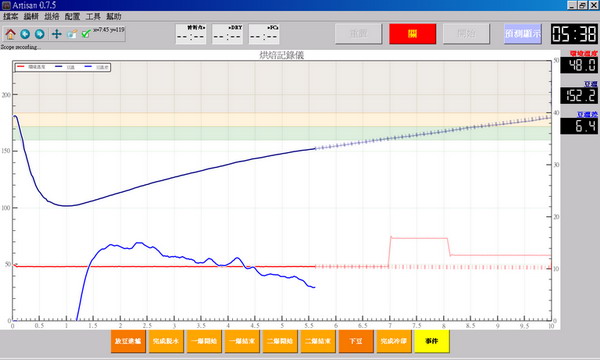Image resolution: width=600 pixels, height=360 pixels.
Task: Click the 烘焙記錄儀 chart title
Action: 282,55
